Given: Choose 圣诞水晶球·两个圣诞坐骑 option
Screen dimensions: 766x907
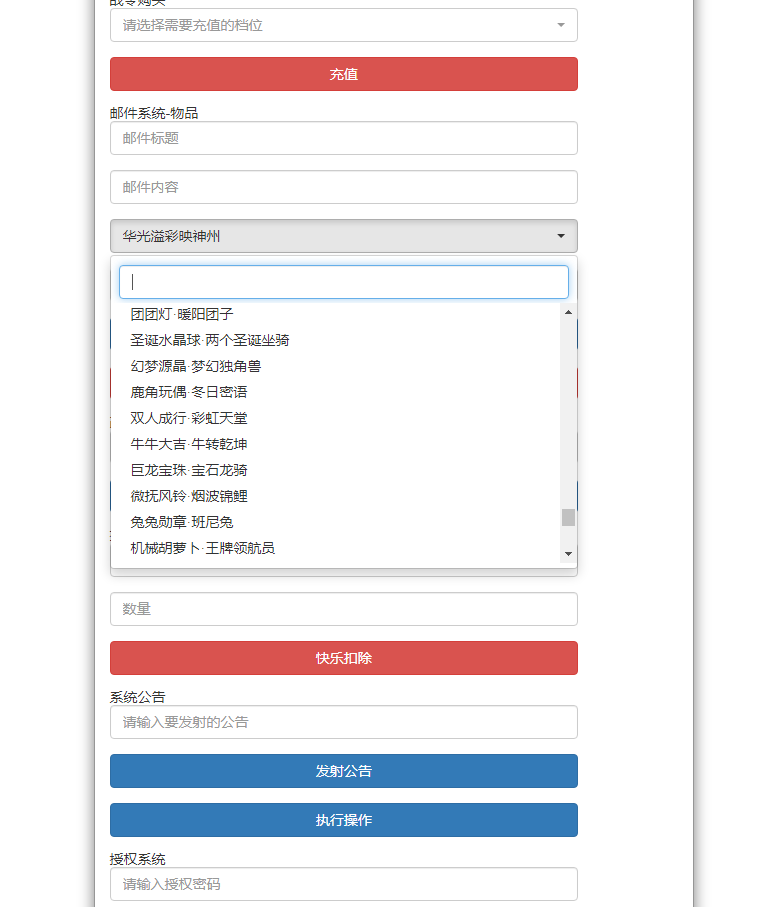Looking at the screenshot, I should (x=210, y=340).
